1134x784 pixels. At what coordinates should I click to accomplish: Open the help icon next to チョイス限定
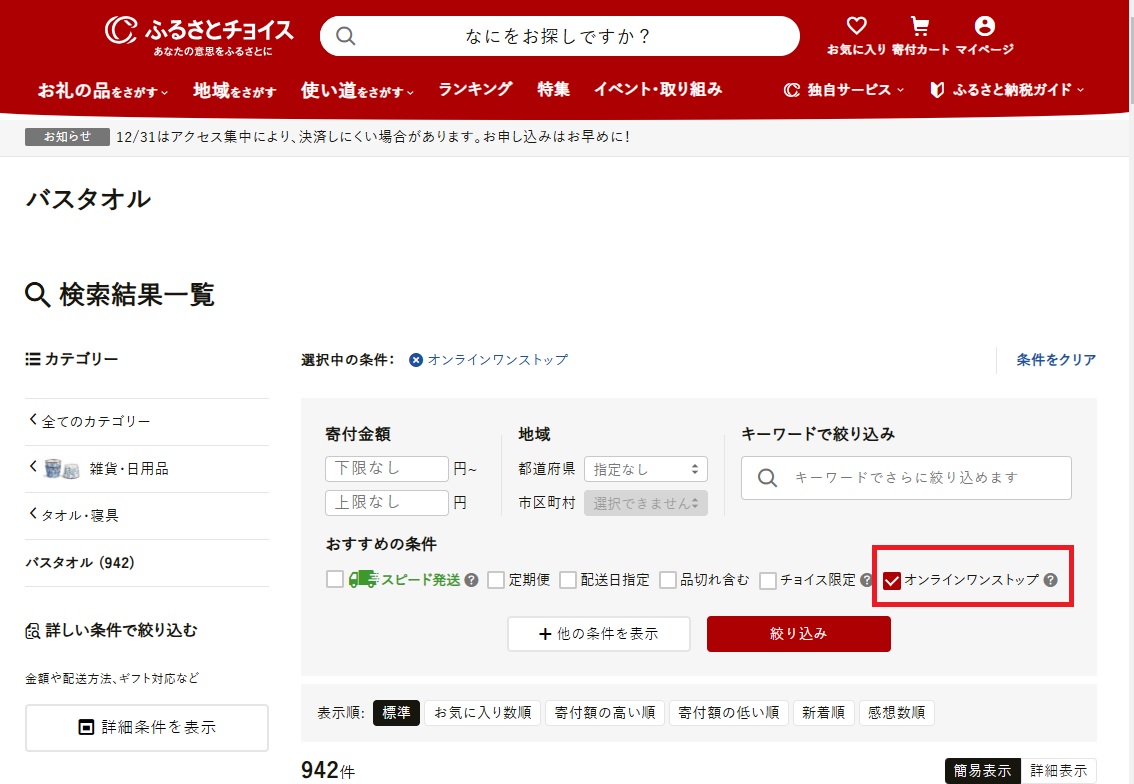point(867,579)
